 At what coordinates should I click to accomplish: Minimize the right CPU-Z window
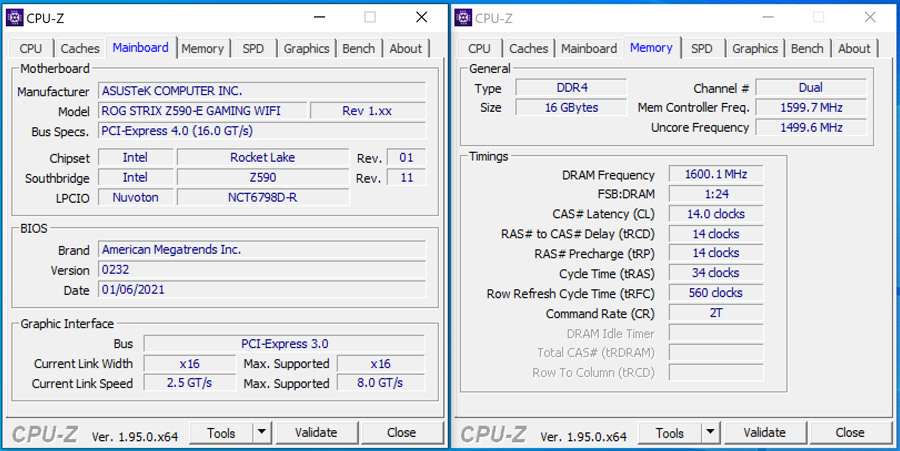[x=769, y=18]
